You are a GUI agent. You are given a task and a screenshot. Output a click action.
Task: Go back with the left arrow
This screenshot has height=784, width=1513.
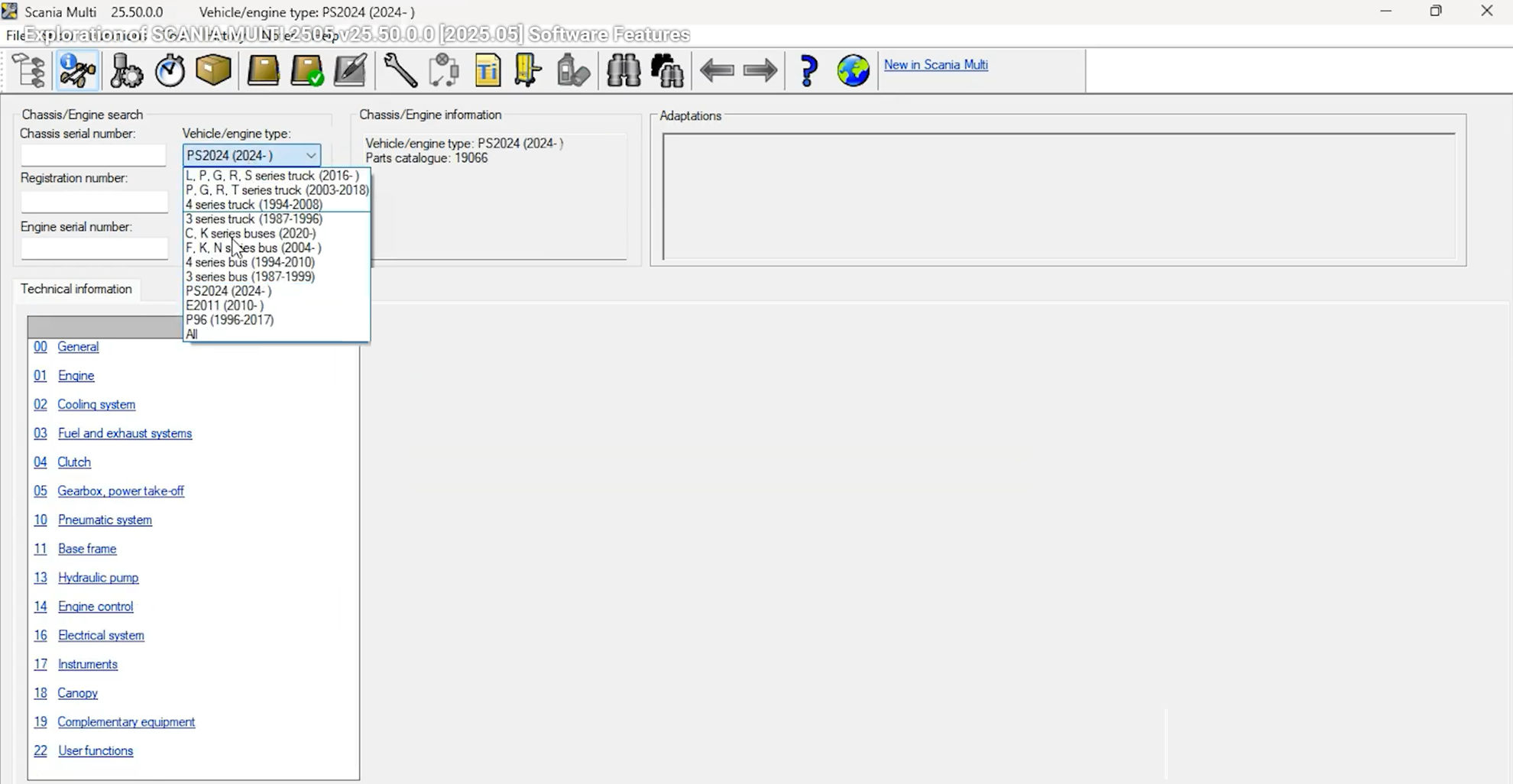pos(717,71)
